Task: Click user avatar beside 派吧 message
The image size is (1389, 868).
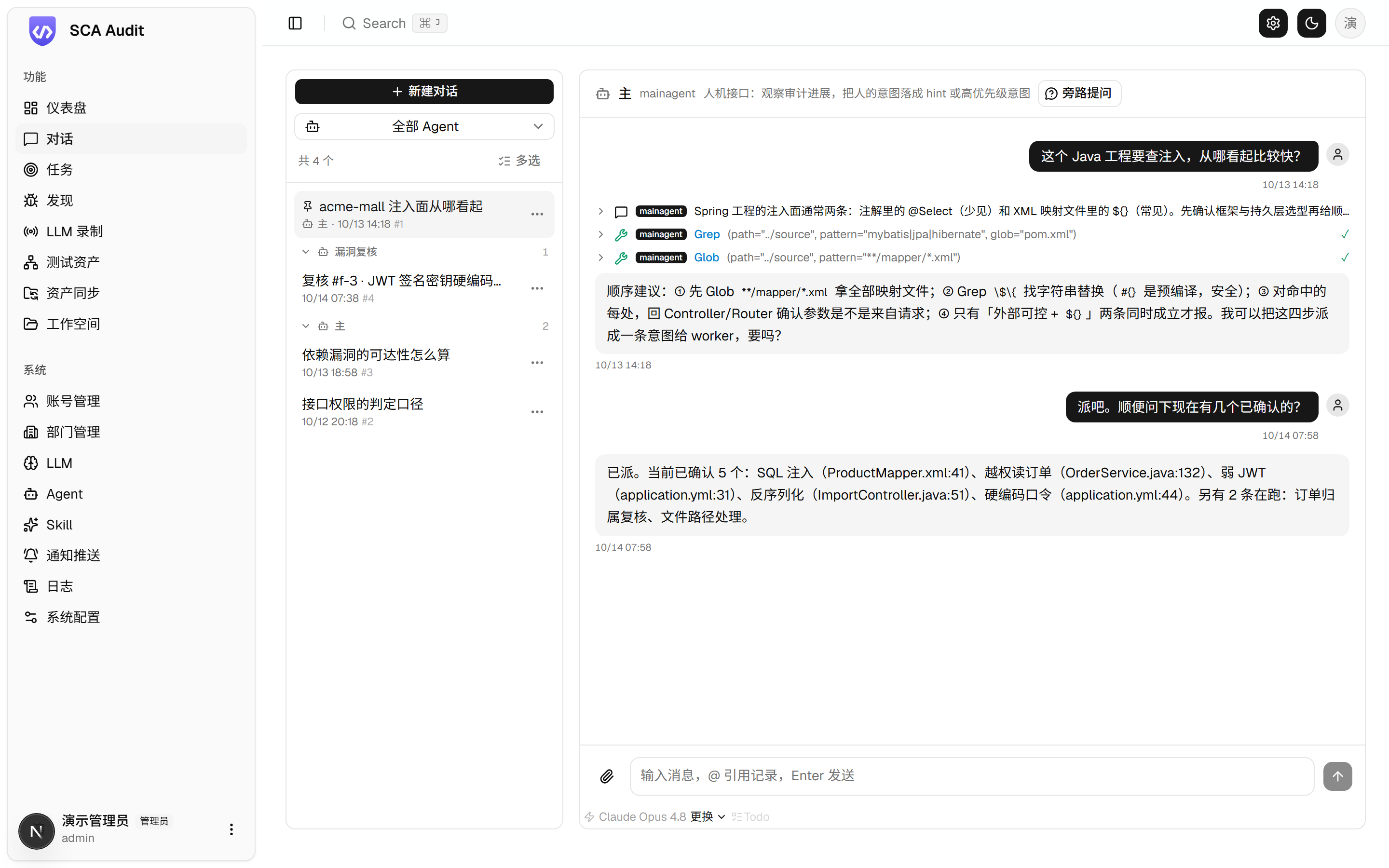Action: point(1337,406)
